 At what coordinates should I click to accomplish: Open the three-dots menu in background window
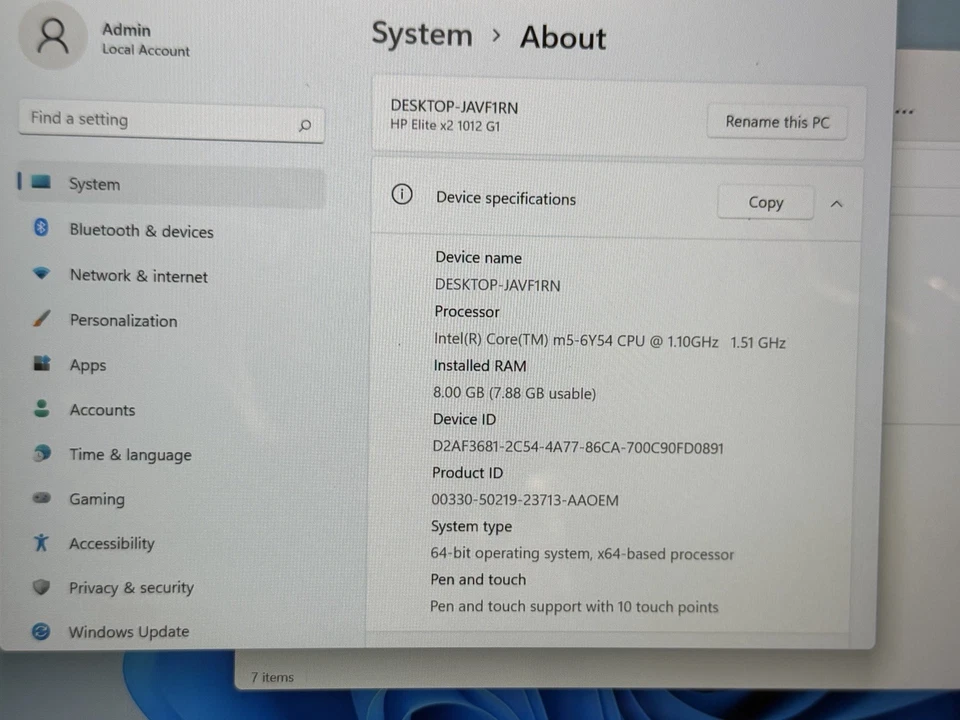tap(904, 112)
